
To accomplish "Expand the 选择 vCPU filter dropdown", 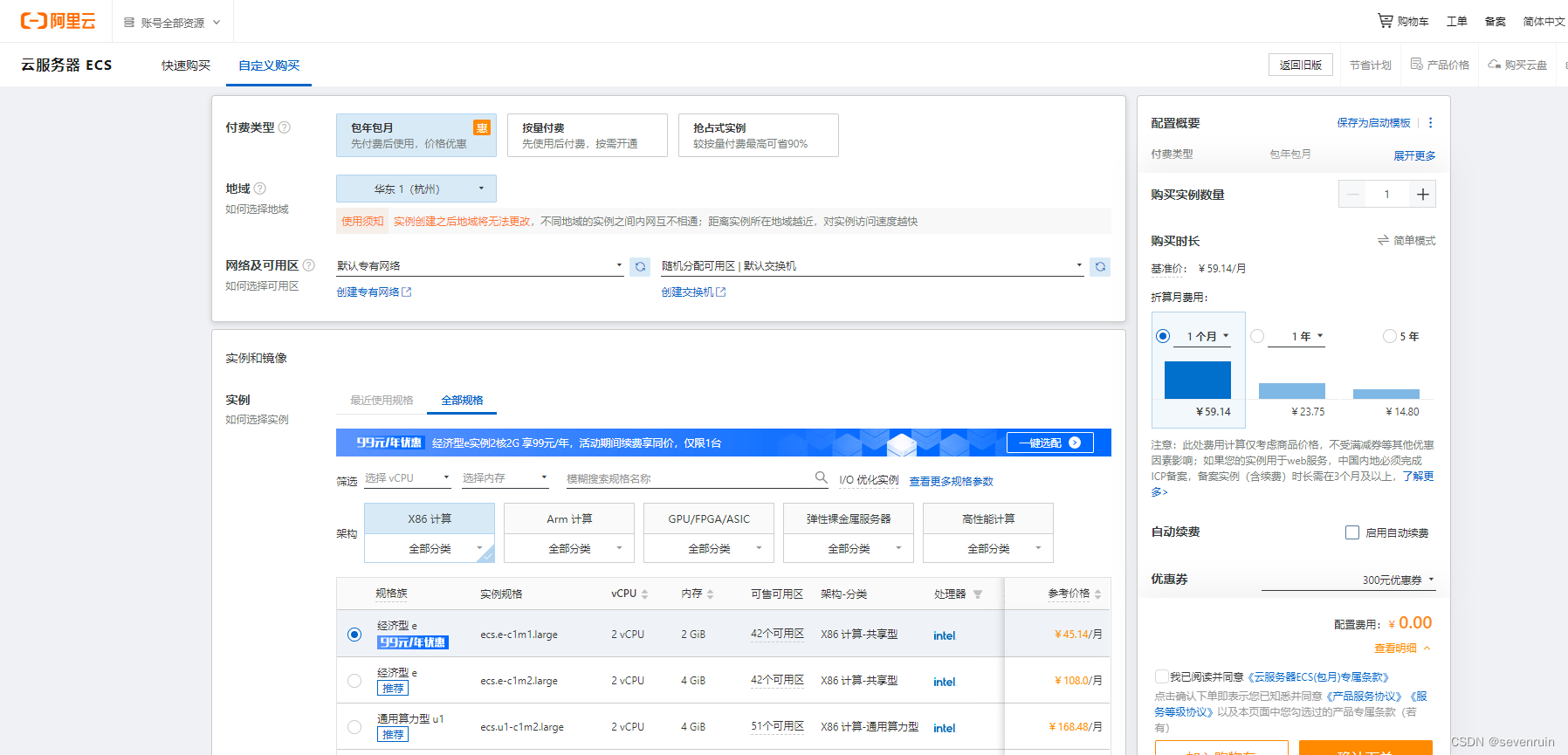I will click(x=407, y=478).
